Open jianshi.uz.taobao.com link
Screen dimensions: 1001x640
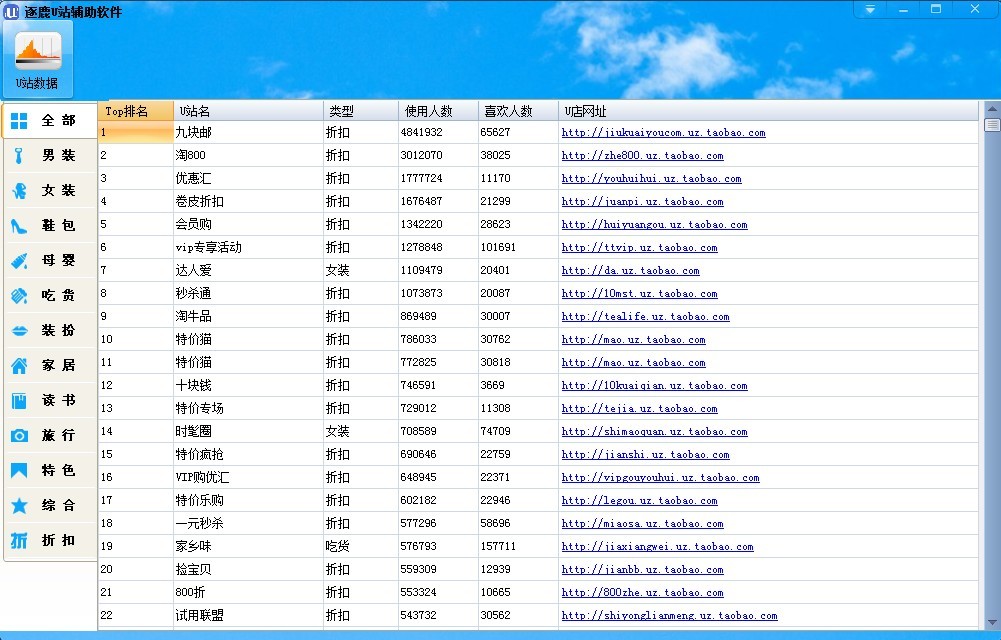click(645, 454)
